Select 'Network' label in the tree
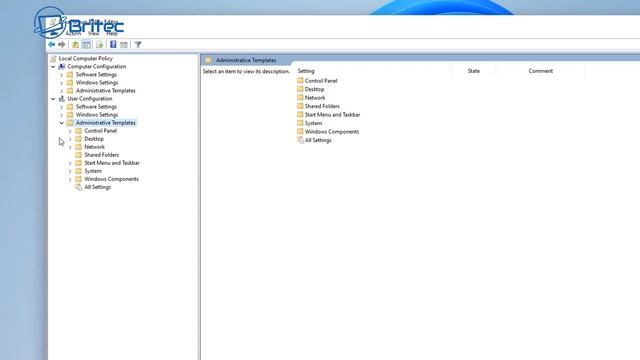 coord(94,147)
